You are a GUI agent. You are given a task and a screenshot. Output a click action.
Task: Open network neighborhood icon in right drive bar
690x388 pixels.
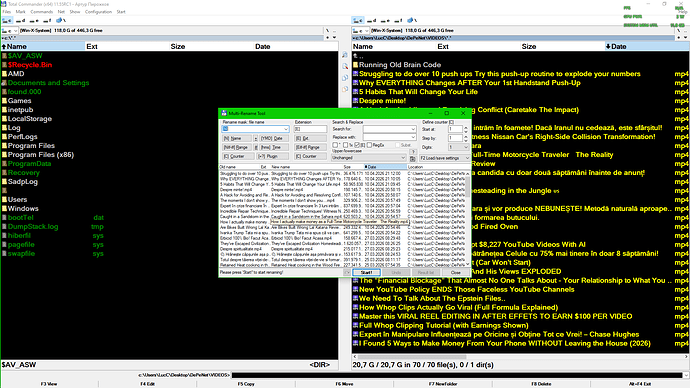tap(411, 20)
